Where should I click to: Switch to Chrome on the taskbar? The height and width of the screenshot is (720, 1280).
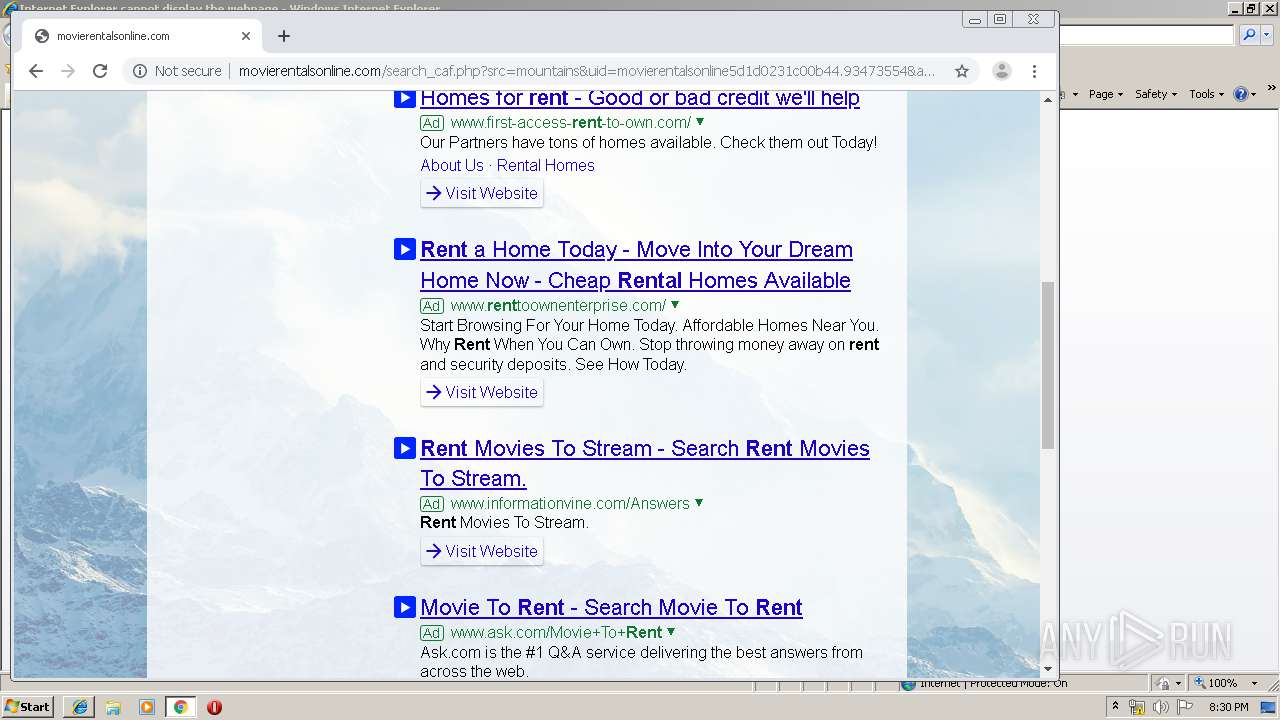pyautogui.click(x=180, y=707)
